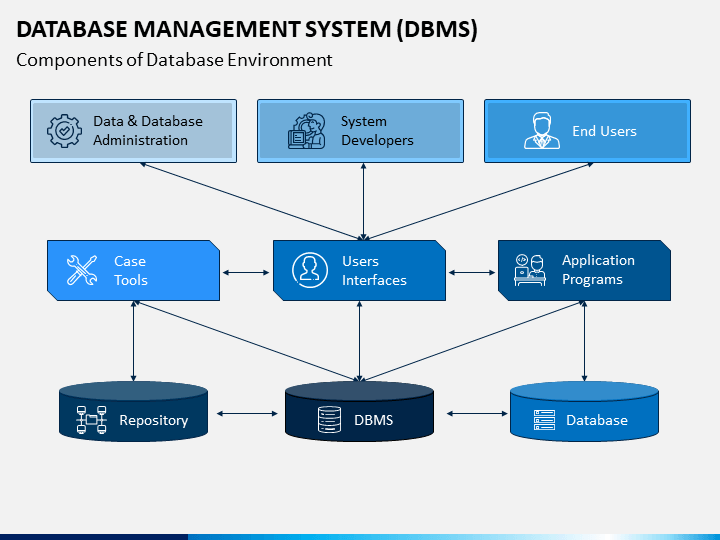Click the crossed wrench and screwdriver icon
The width and height of the screenshot is (720, 540).
coord(82,270)
